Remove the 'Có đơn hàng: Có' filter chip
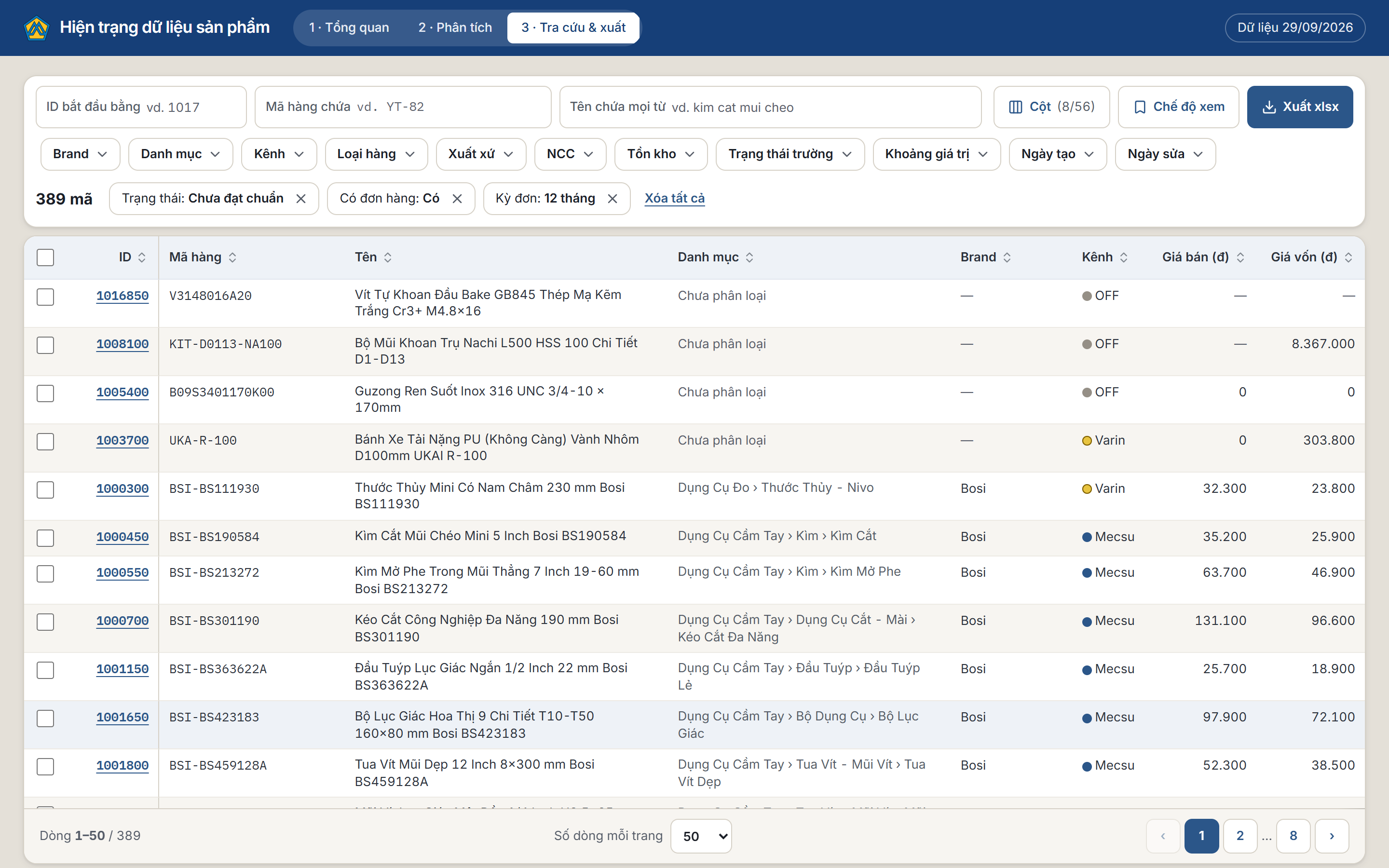This screenshot has width=1389, height=868. 457,199
